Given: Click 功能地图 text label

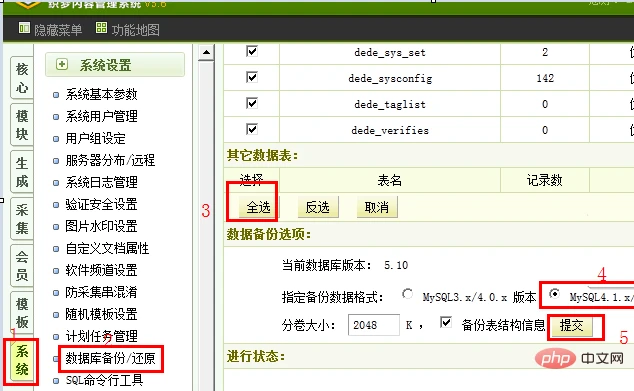Looking at the screenshot, I should pyautogui.click(x=135, y=30).
